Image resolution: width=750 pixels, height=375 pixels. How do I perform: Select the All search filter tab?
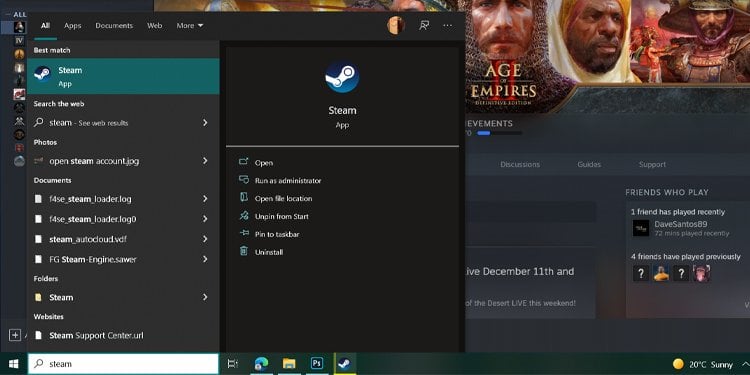point(45,25)
